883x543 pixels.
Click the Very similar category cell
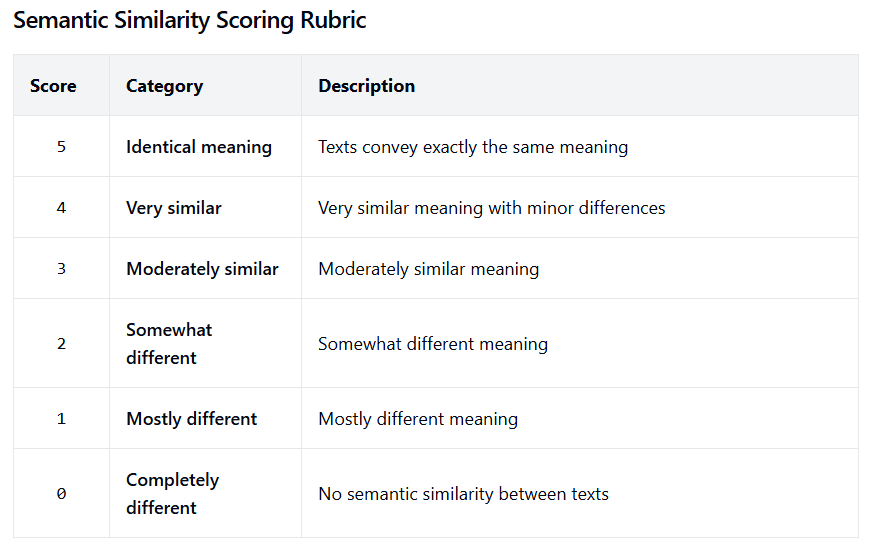pyautogui.click(x=174, y=208)
